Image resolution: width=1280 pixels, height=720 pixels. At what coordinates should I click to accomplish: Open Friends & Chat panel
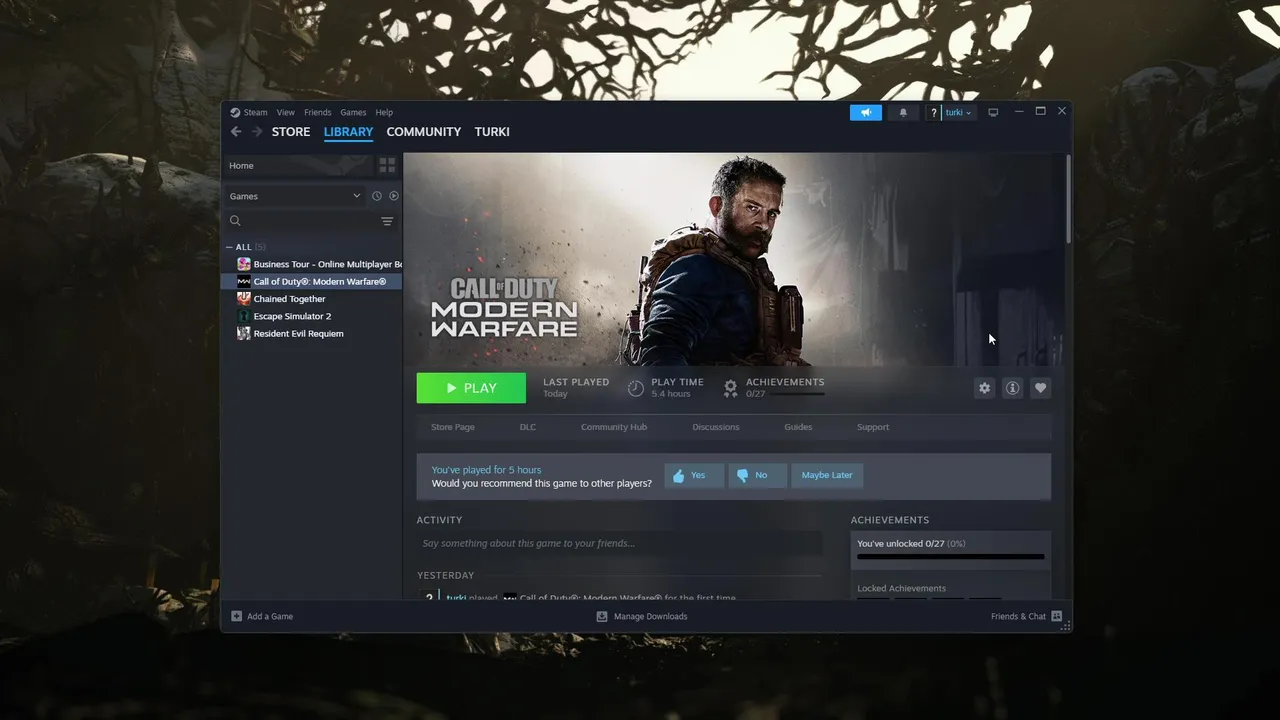1026,616
